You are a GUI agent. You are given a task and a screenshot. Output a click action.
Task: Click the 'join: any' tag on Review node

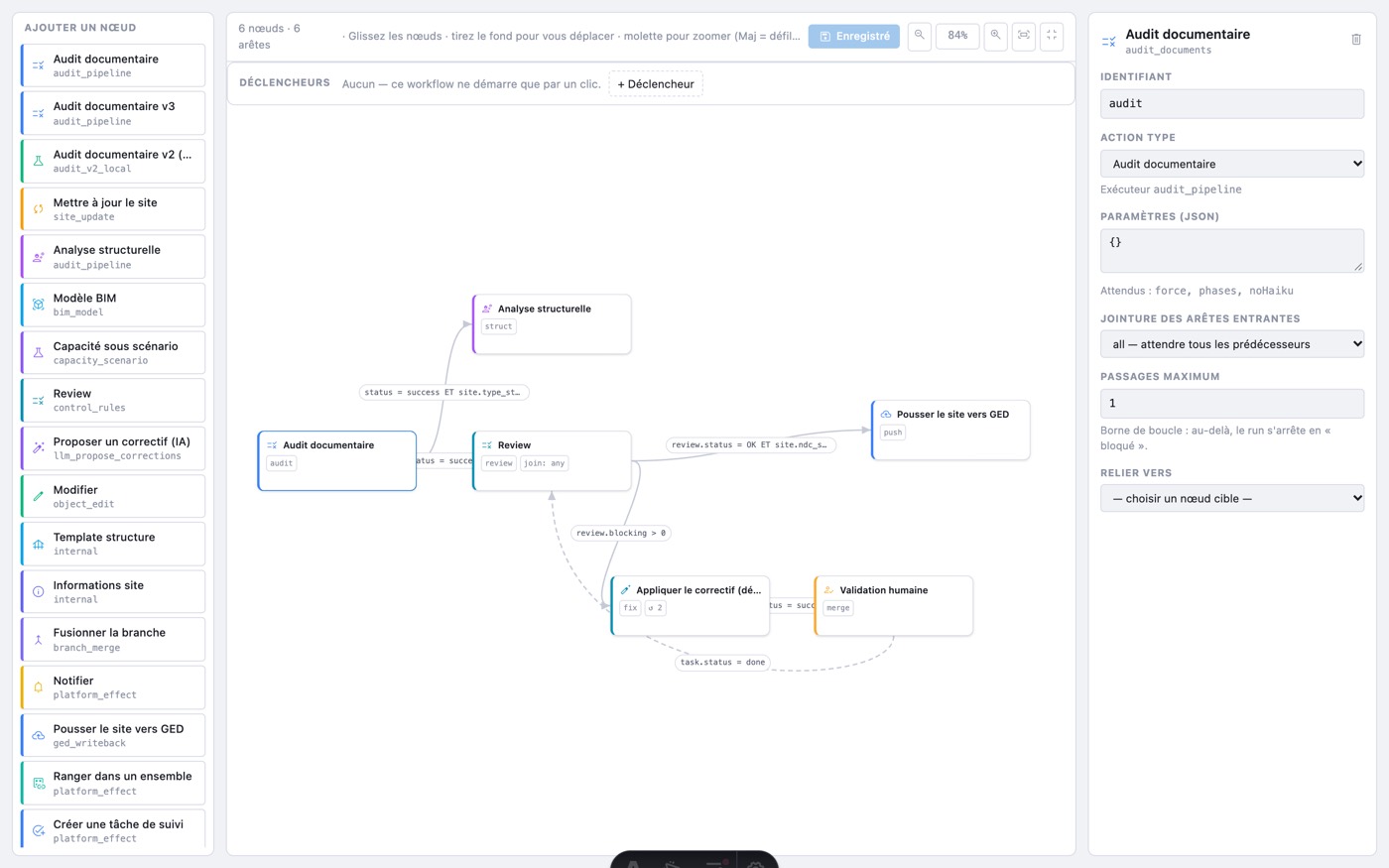point(544,463)
